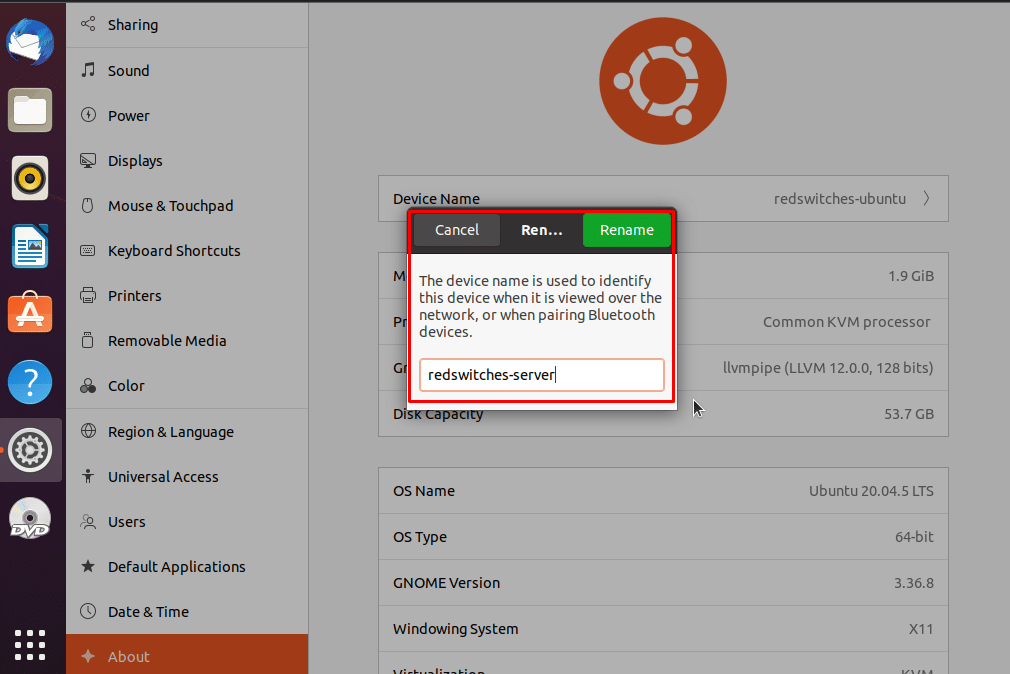This screenshot has width=1010, height=674.
Task: Open Removable Media settings
Action: coord(187,341)
